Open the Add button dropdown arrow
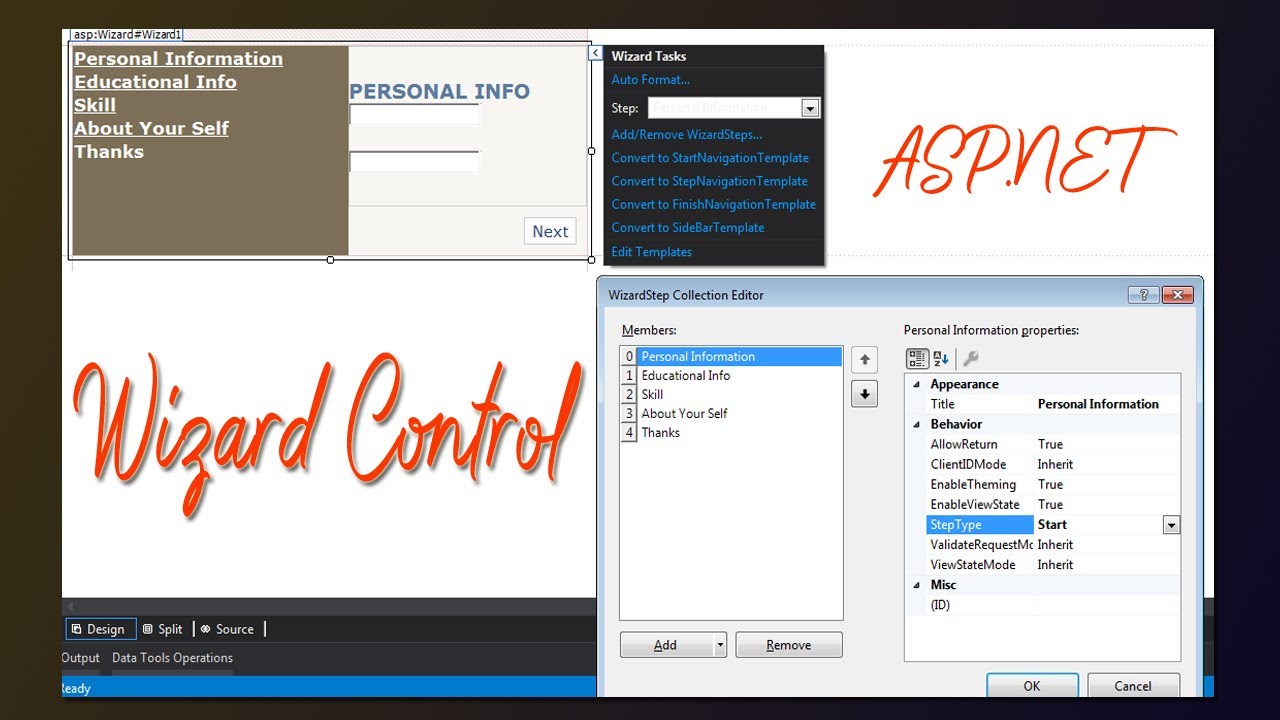This screenshot has width=1280, height=720. point(720,645)
